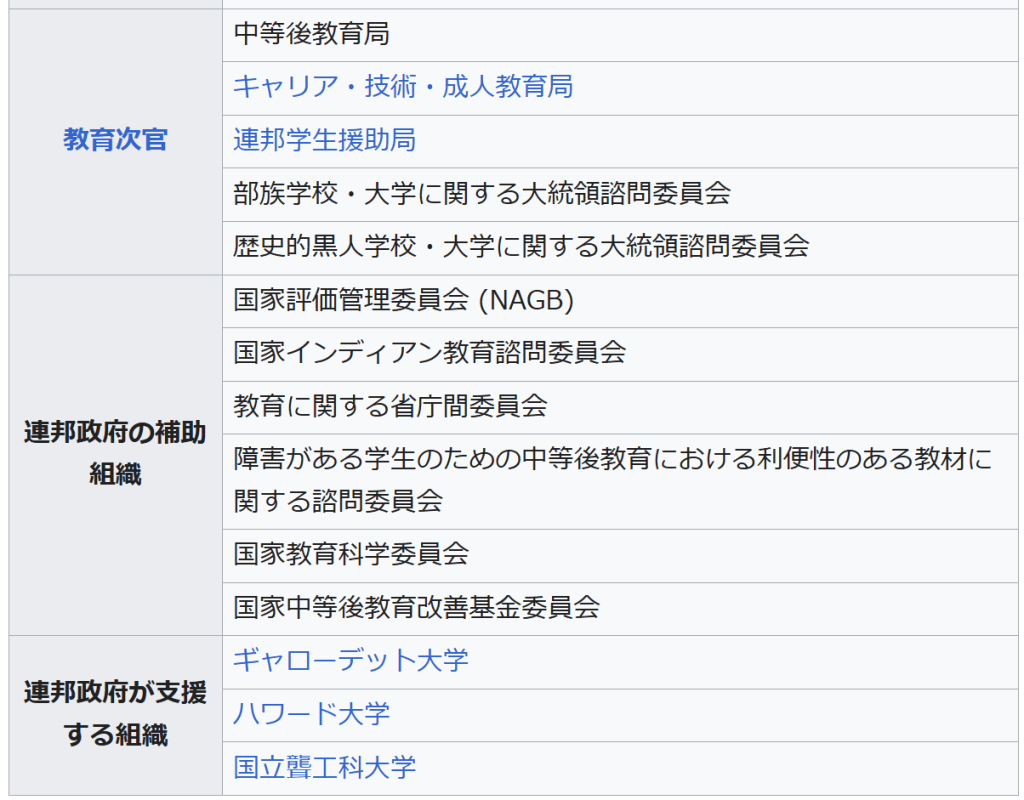Click the 国家インディアン教育諮問委員会 cell
1024x800 pixels.
pos(429,353)
